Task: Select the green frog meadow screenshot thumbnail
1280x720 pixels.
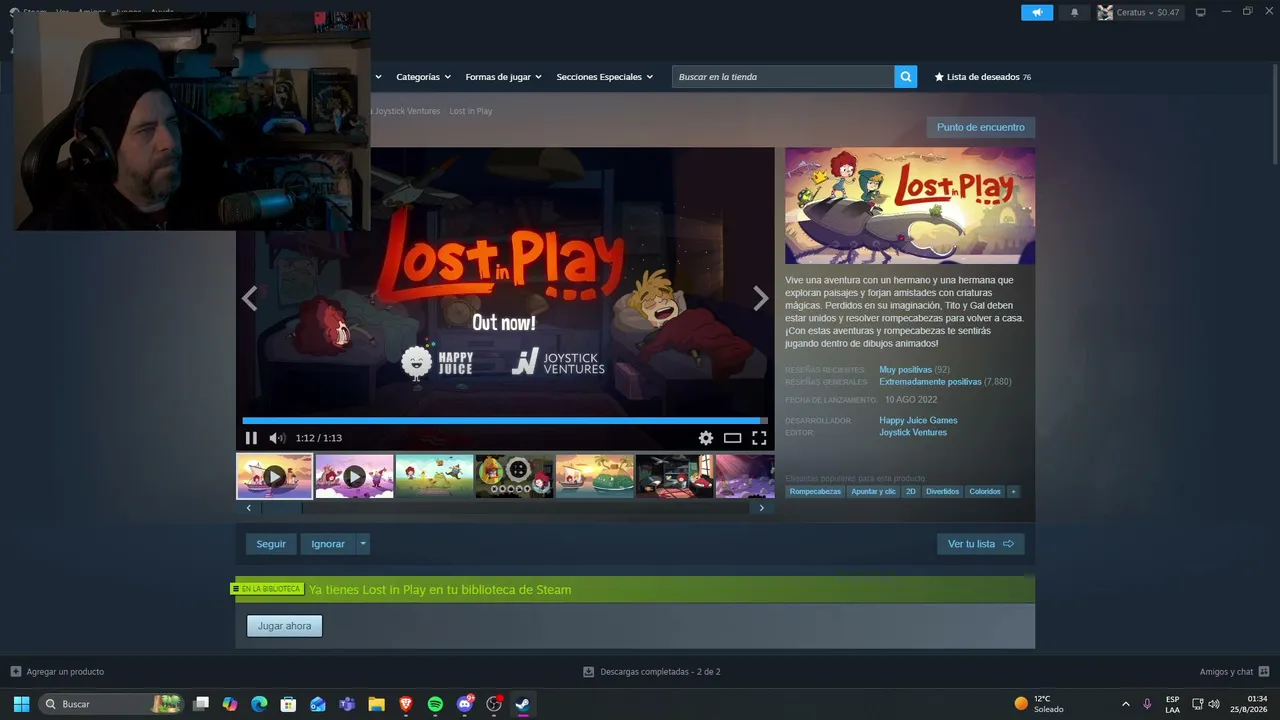Action: [435, 476]
